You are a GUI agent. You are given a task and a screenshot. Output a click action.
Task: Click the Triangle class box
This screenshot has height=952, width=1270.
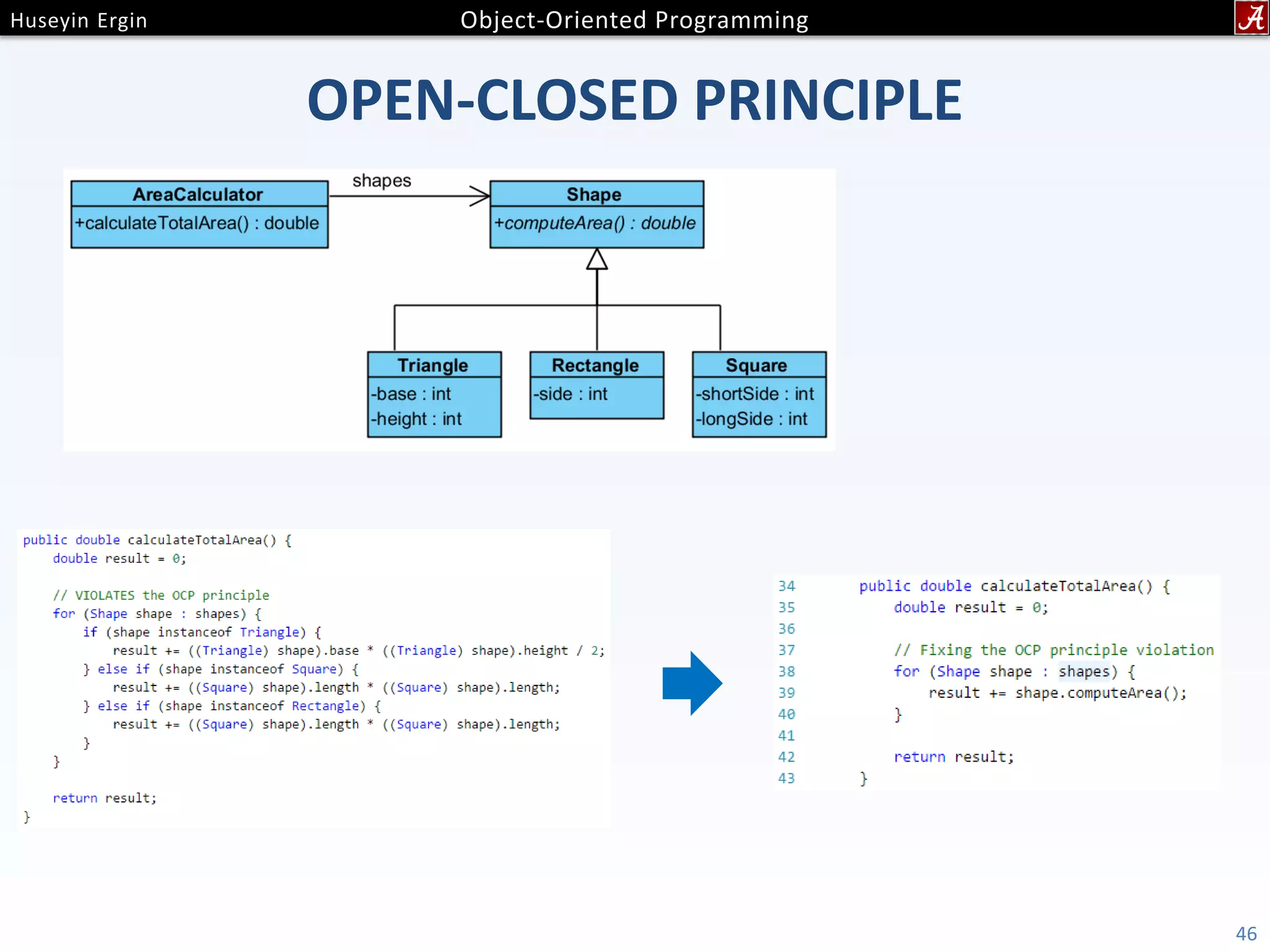point(434,394)
